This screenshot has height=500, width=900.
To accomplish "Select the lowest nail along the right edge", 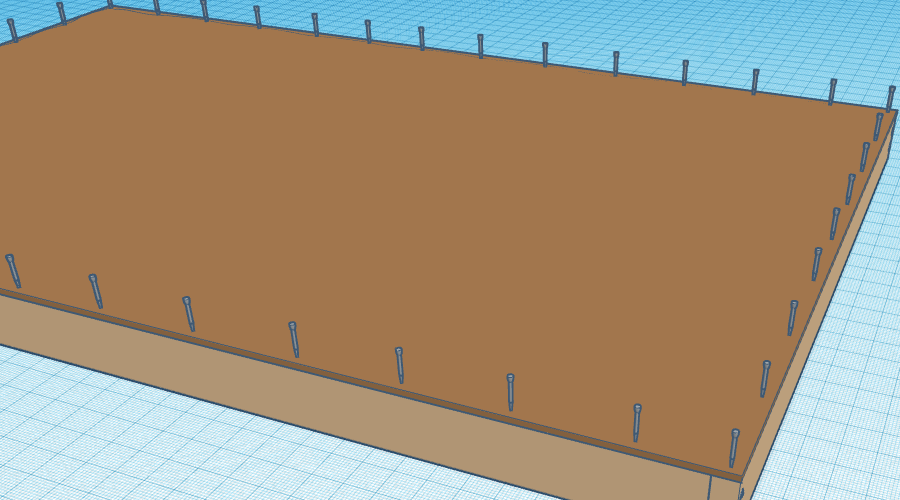I will click(x=765, y=378).
